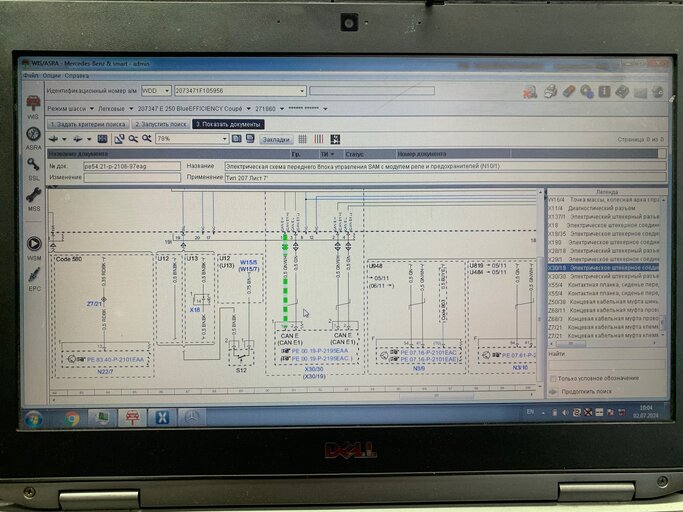Select legend row X18/35
Viewport: 683px width, 512px height.
pyautogui.click(x=603, y=234)
